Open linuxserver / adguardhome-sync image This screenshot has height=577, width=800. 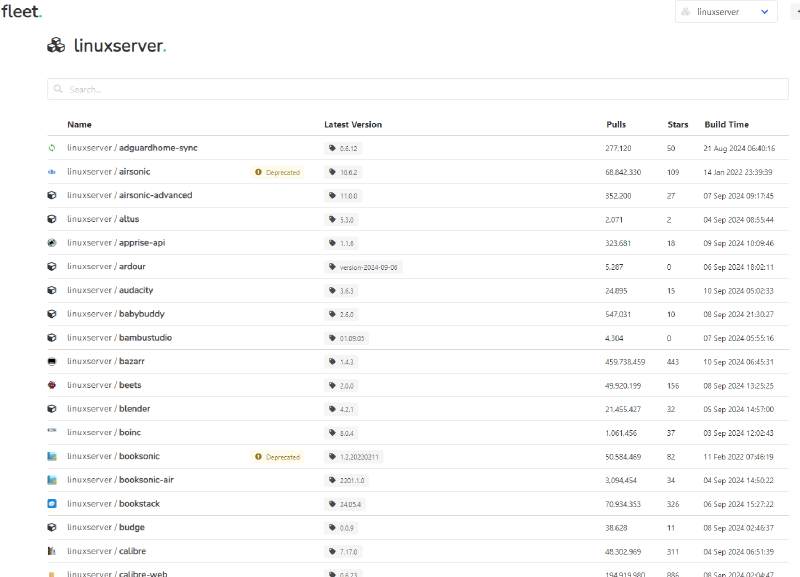click(132, 148)
